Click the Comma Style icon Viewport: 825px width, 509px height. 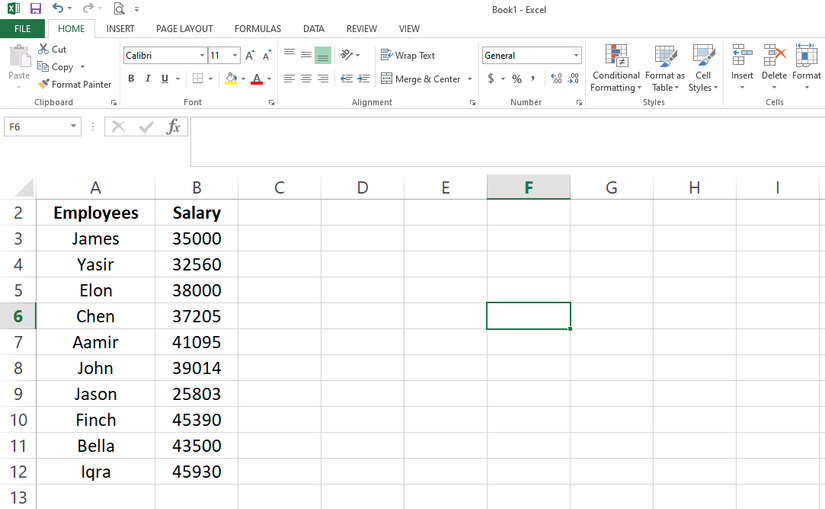click(x=532, y=78)
